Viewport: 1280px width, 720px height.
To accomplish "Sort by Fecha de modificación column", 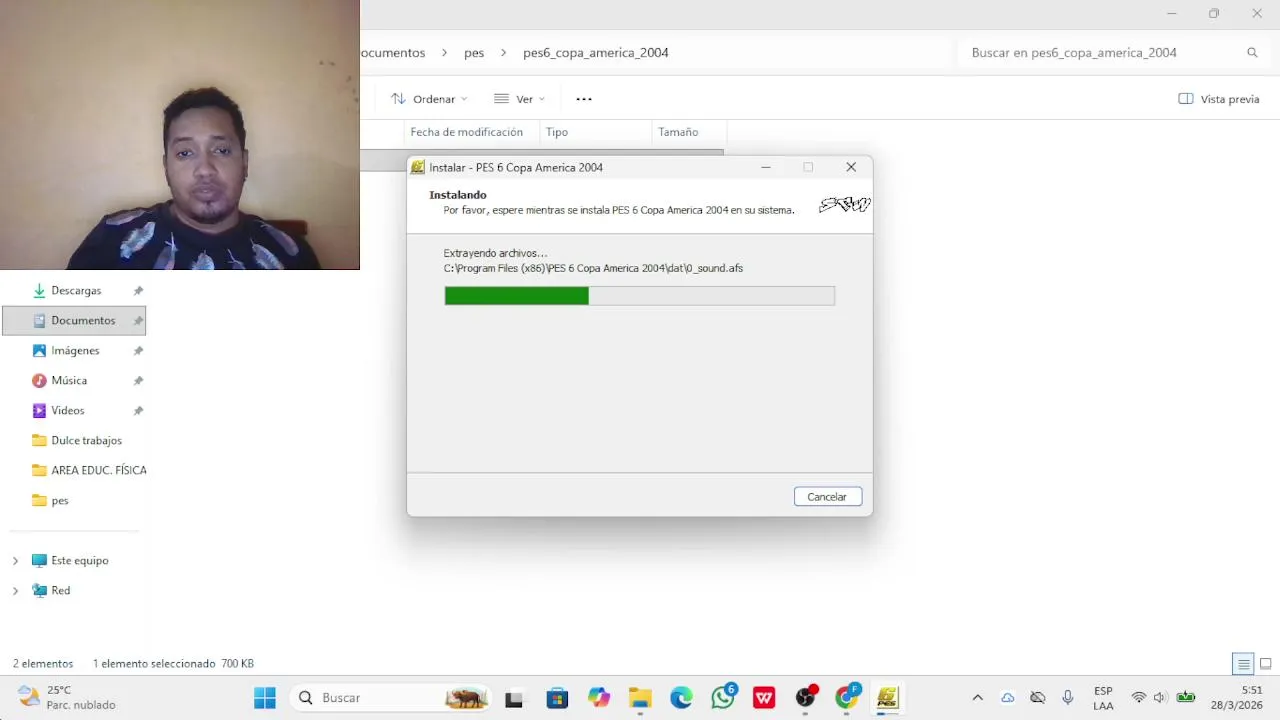I will (467, 132).
